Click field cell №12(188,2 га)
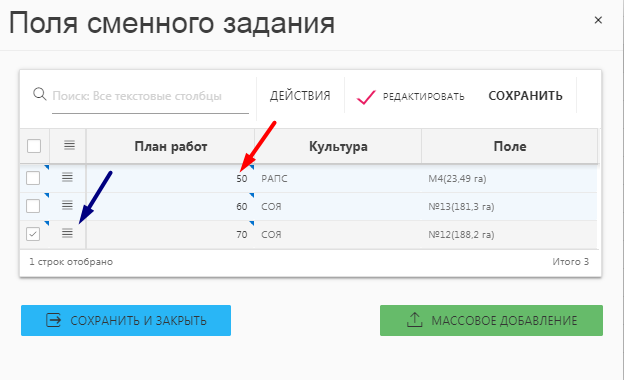 click(509, 234)
